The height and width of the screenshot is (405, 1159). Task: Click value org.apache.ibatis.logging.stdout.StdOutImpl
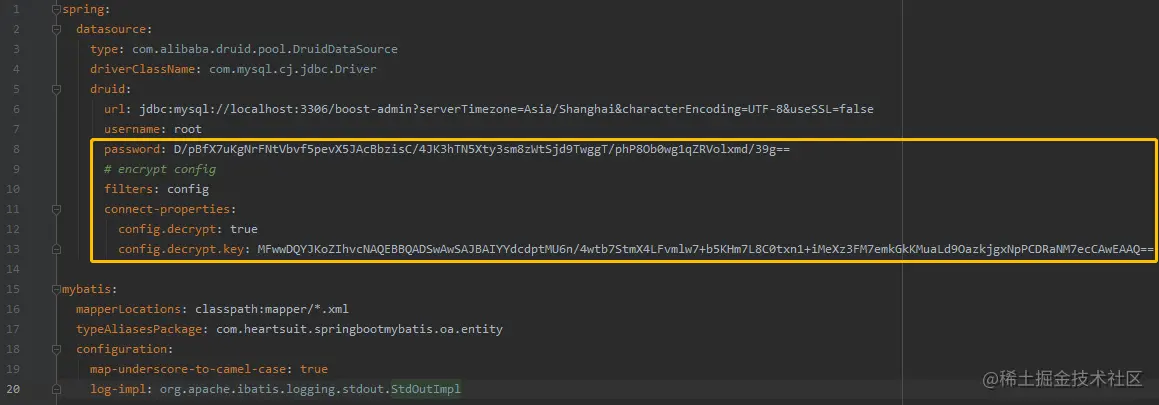pos(310,389)
